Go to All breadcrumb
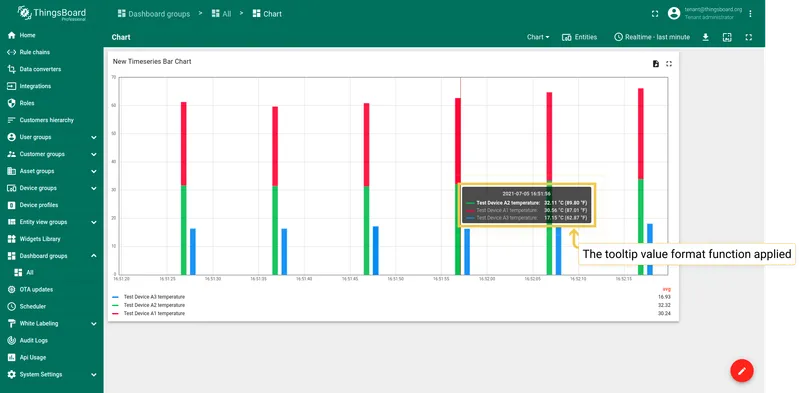 click(221, 14)
